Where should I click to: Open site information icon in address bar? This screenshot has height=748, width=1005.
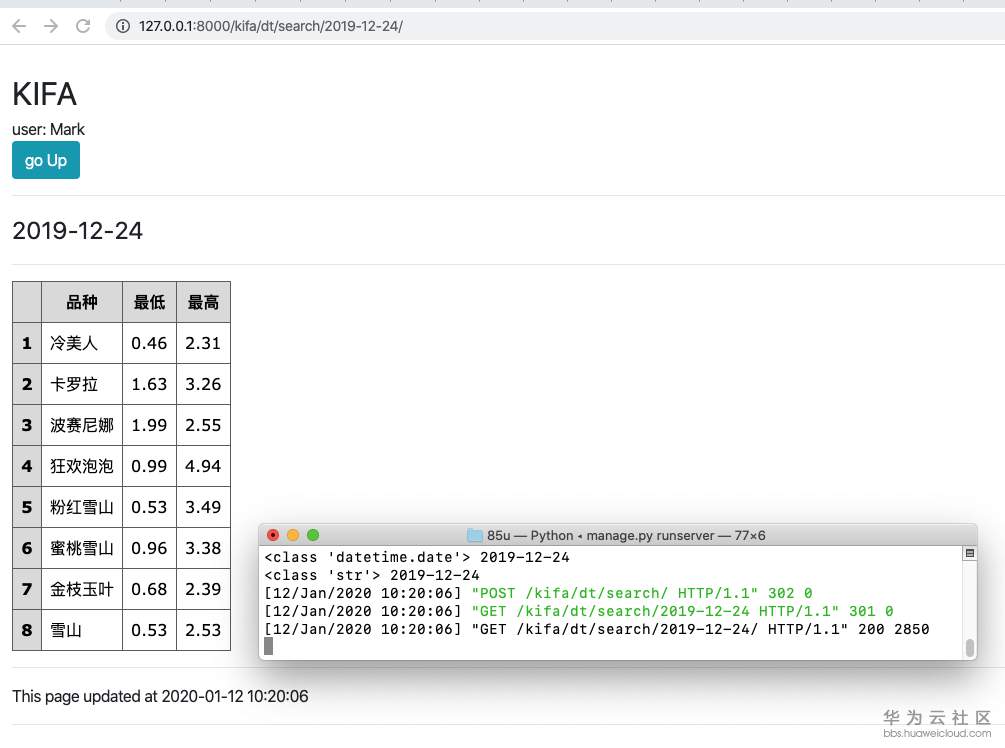click(122, 26)
